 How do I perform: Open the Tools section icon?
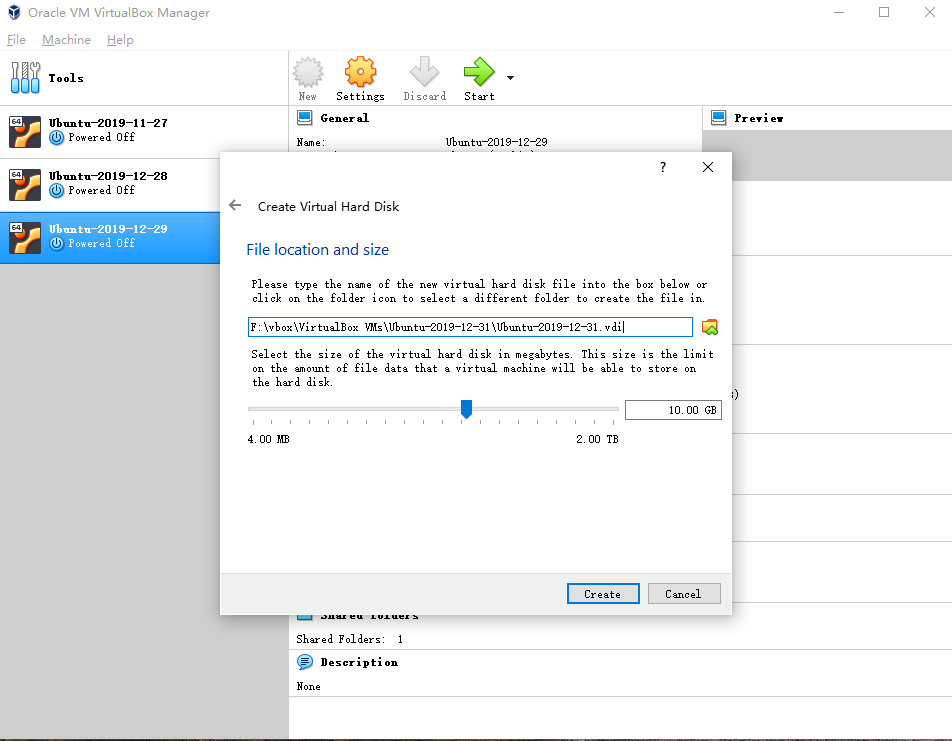click(x=26, y=78)
